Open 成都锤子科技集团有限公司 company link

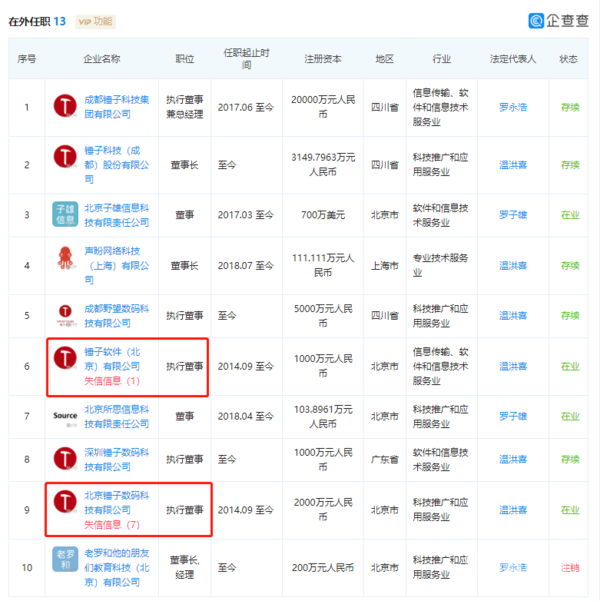coord(117,107)
